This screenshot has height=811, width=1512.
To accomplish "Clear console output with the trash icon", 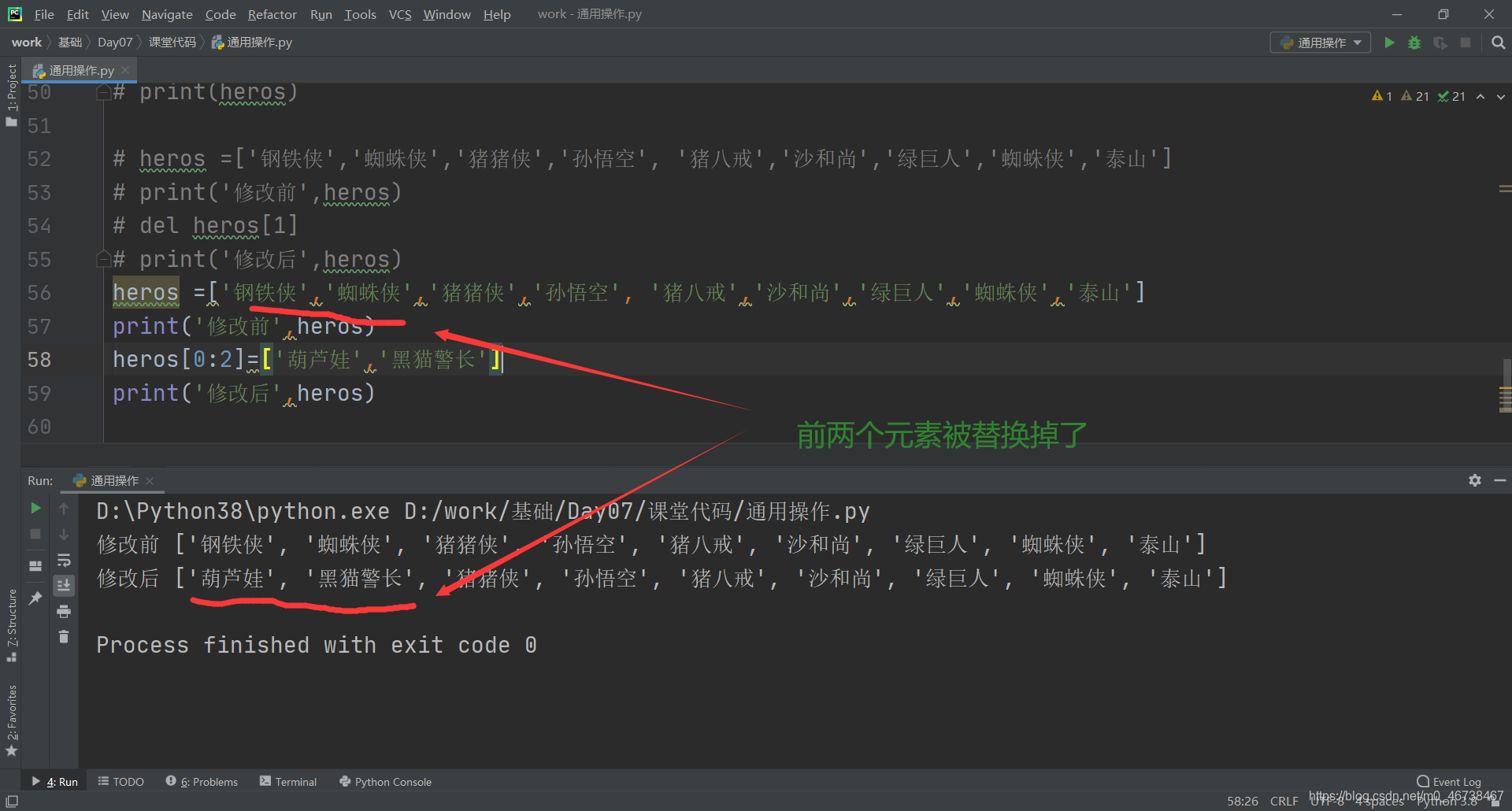I will 64,636.
